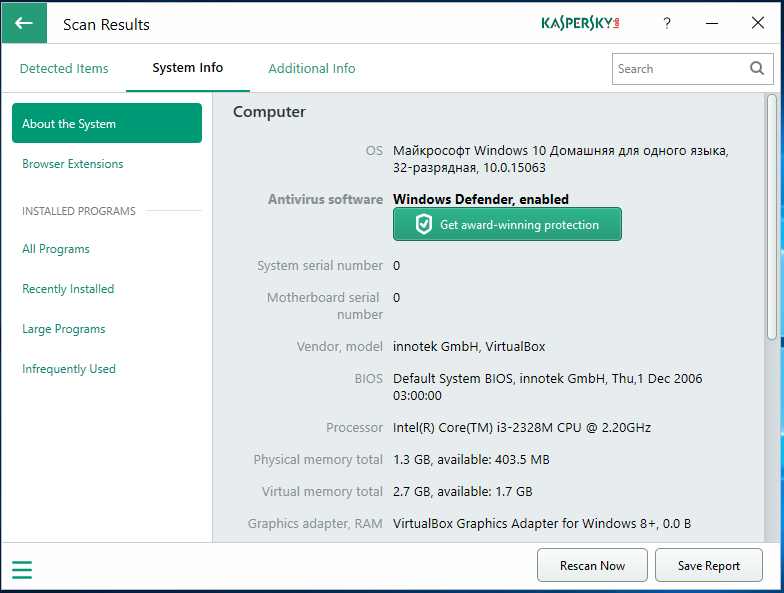Viewport: 784px width, 593px height.
Task: Click the 1.3 GB physical memory value
Action: point(471,460)
